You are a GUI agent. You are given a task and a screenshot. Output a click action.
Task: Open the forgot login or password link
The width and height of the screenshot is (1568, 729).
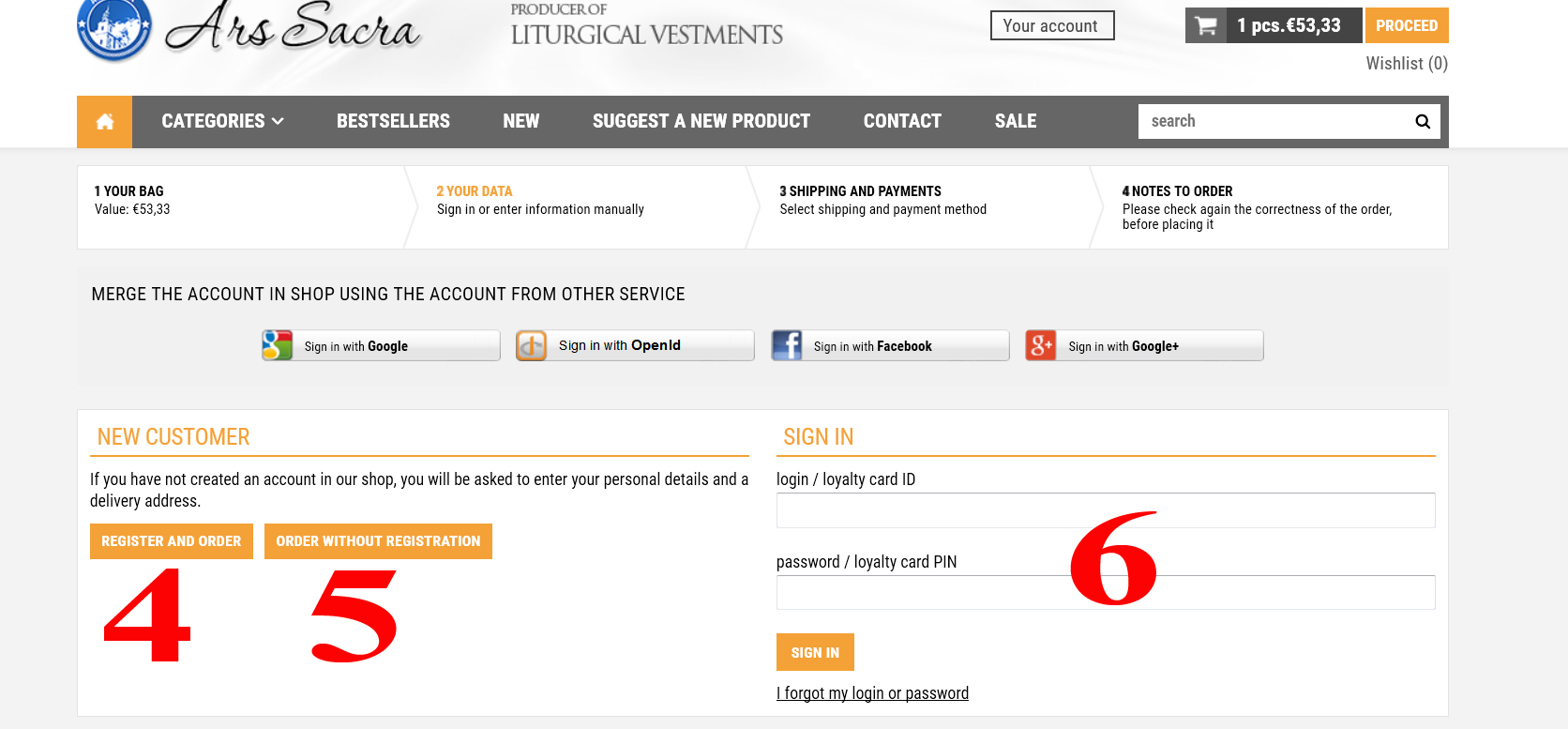click(872, 693)
